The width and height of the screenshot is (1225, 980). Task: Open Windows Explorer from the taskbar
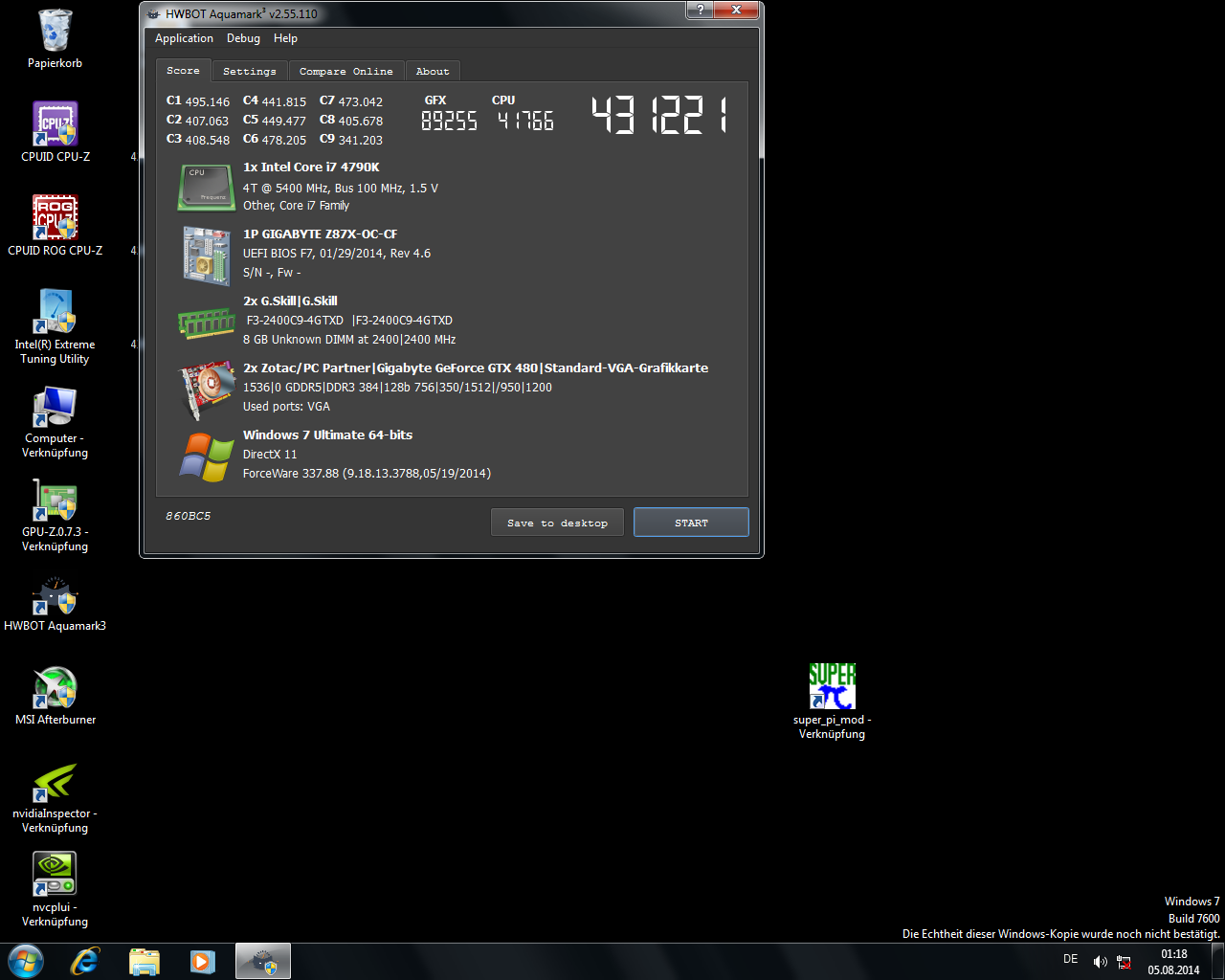point(145,961)
